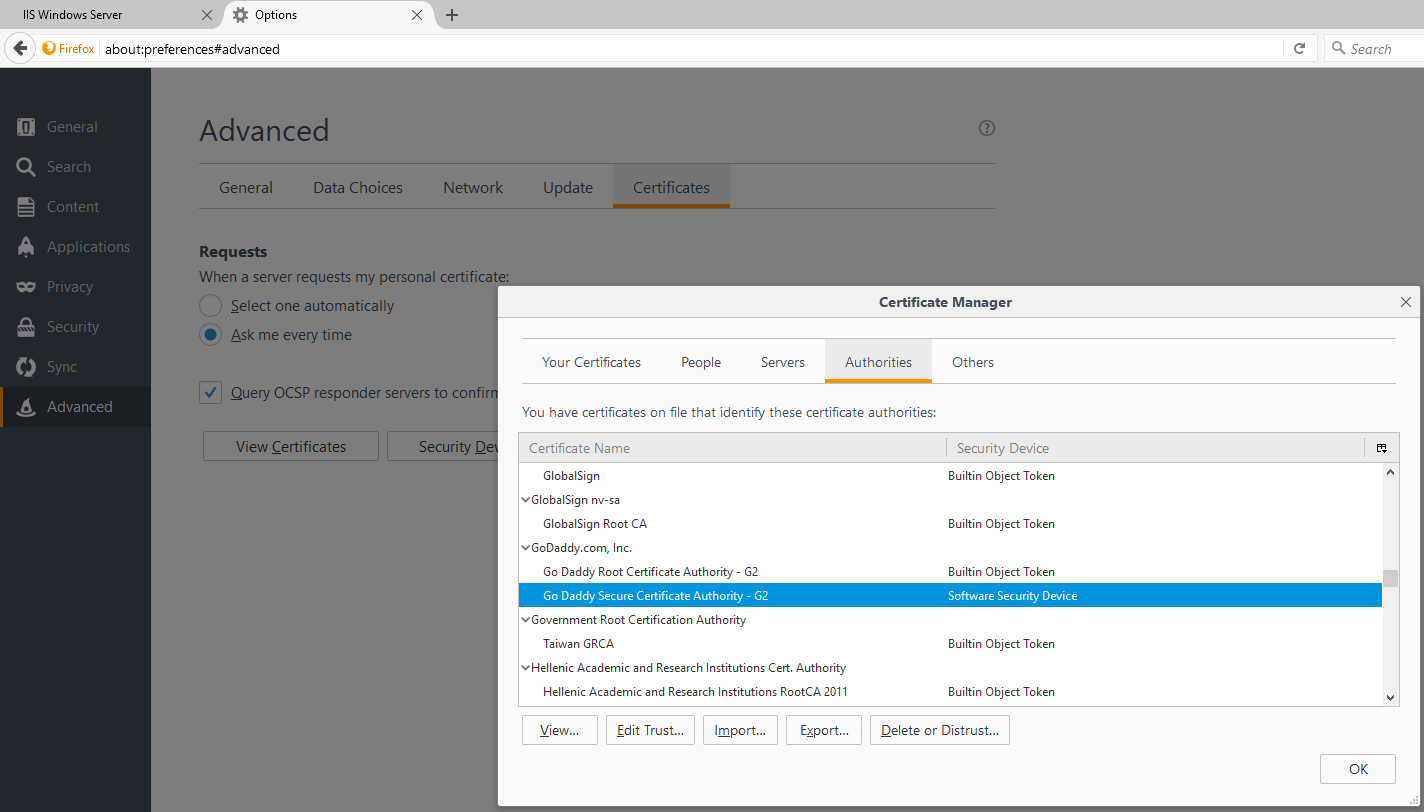The image size is (1424, 812).
Task: Open the Privacy mask icon
Action: click(26, 287)
